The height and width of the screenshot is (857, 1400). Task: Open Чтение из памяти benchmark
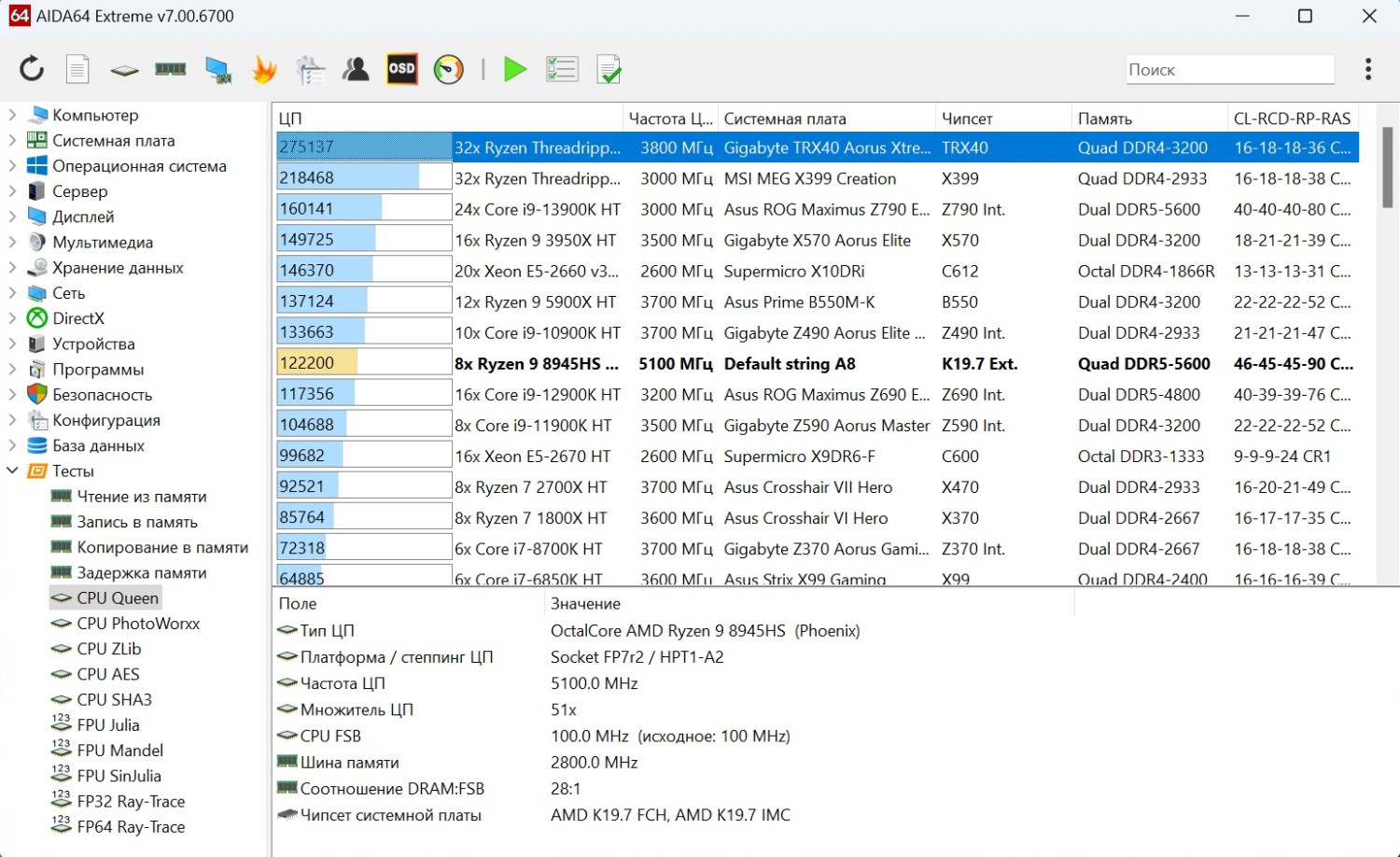click(x=141, y=497)
